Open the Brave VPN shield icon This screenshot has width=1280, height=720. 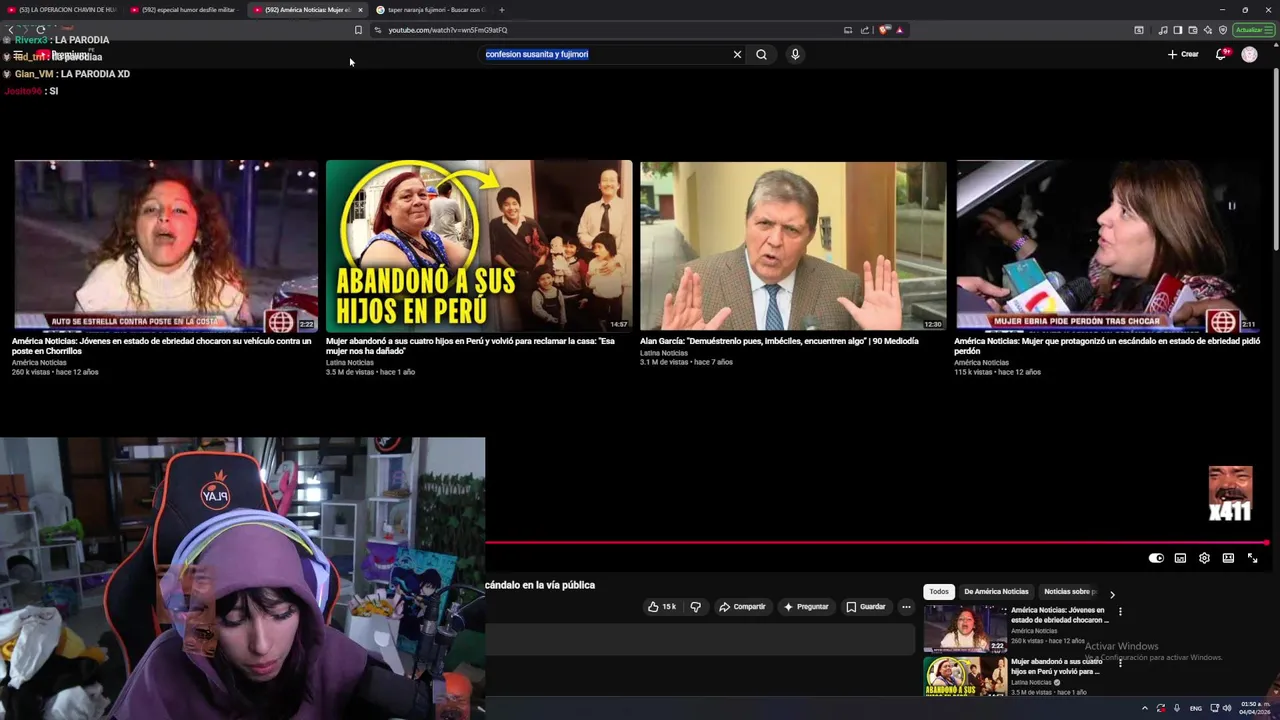[x=1223, y=30]
